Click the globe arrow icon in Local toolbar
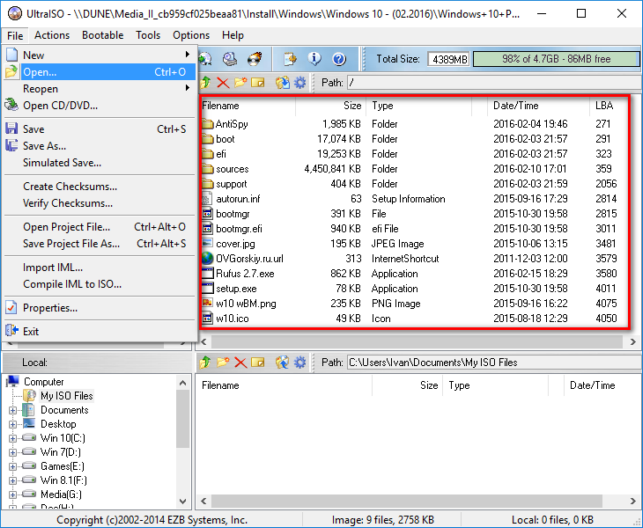Screen dimensions: 643x528 [x=282, y=362]
